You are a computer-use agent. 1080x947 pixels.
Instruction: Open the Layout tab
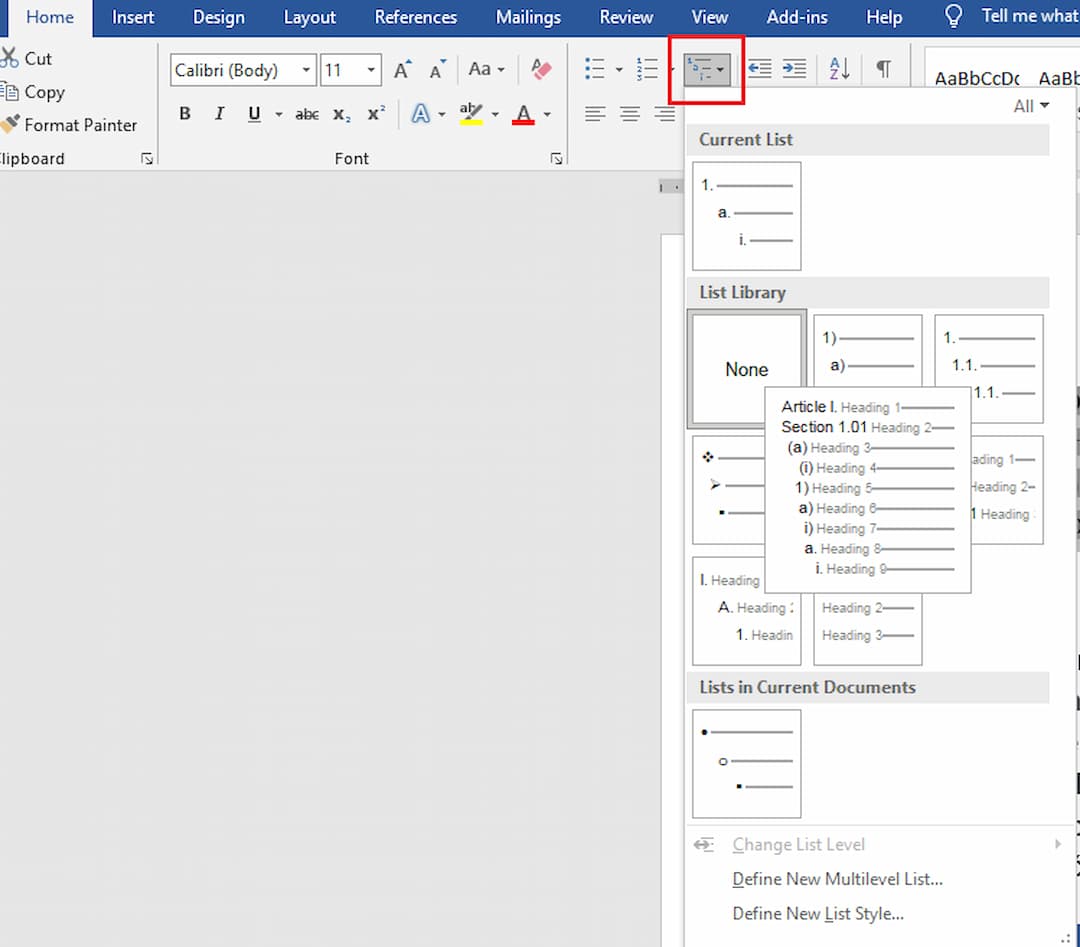(x=309, y=17)
